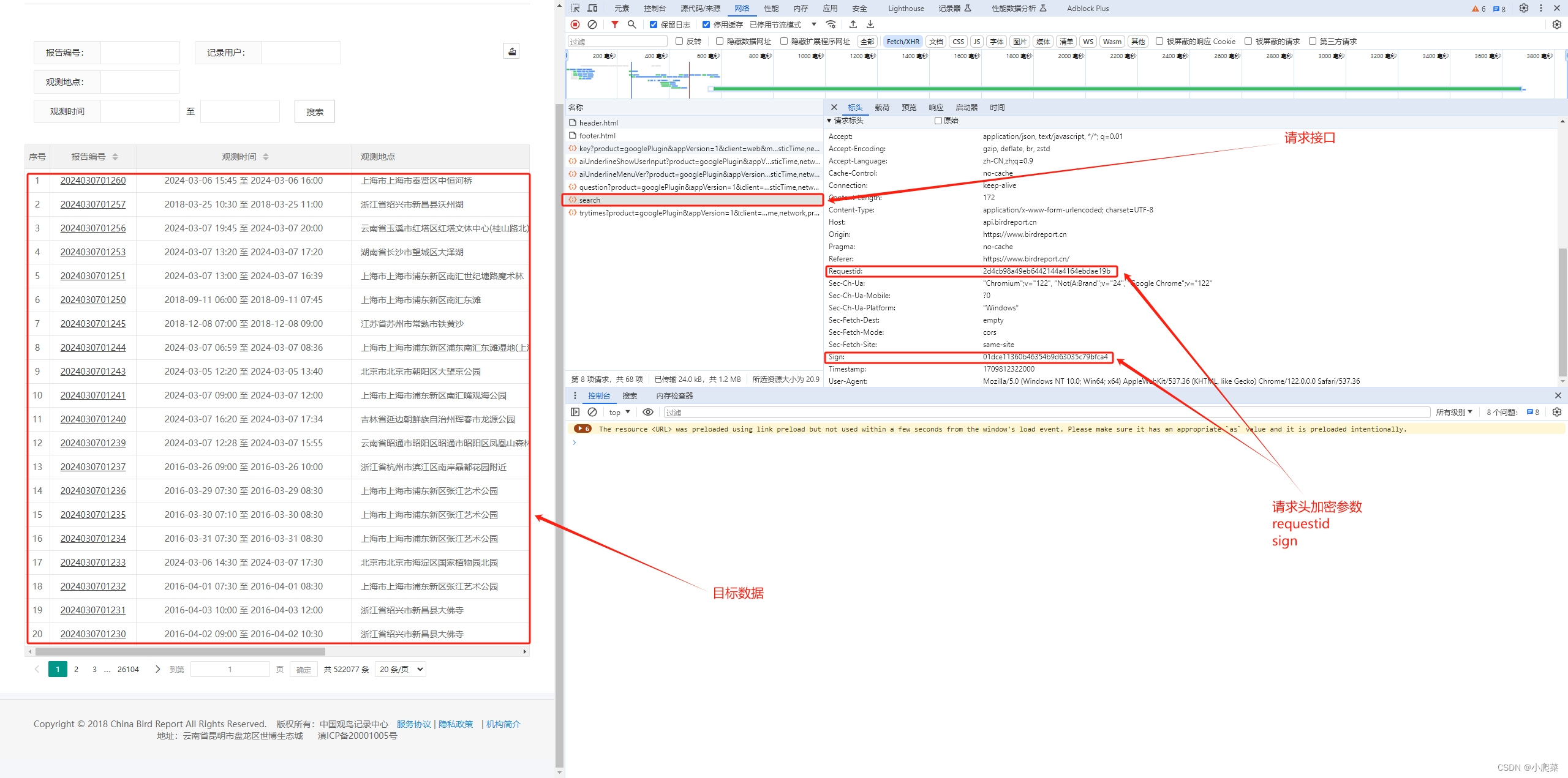
Task: Enable the 反转 invert filter checkbox
Action: click(679, 41)
